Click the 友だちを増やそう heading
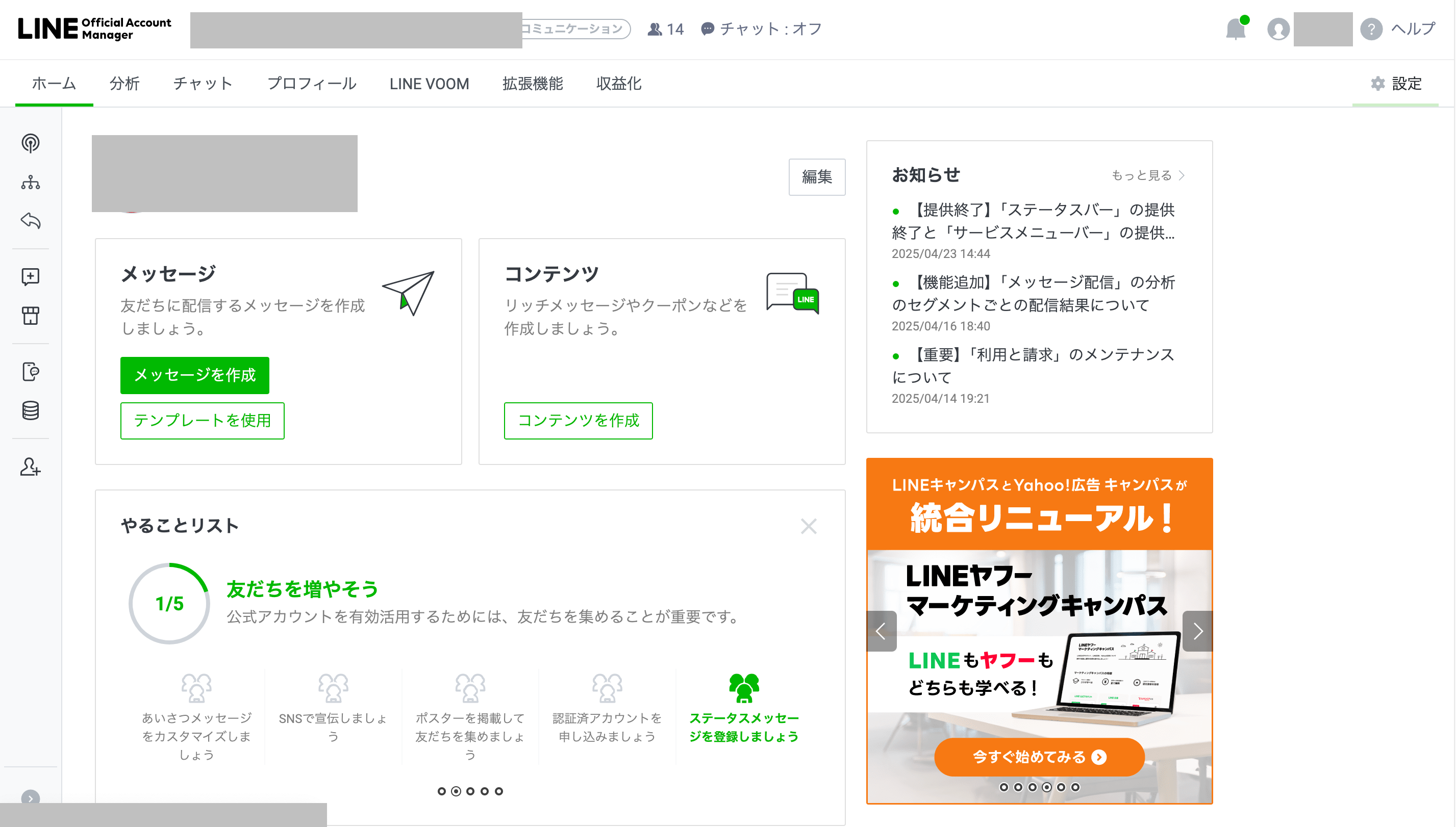Viewport: 1456px width, 827px height. coord(303,588)
